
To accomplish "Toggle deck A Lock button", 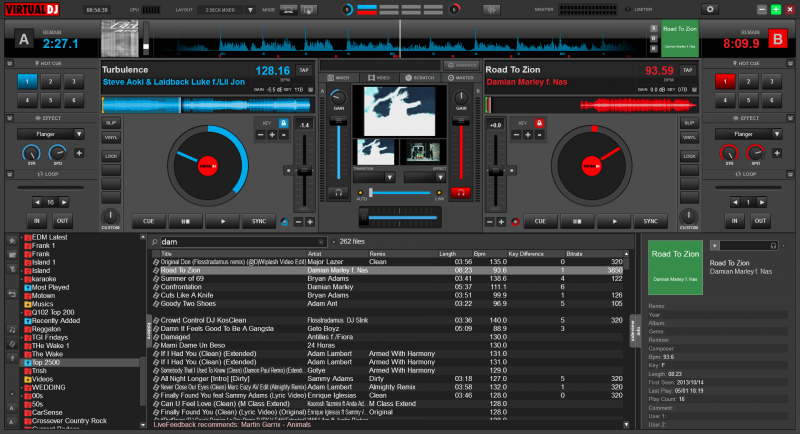I will coord(111,156).
